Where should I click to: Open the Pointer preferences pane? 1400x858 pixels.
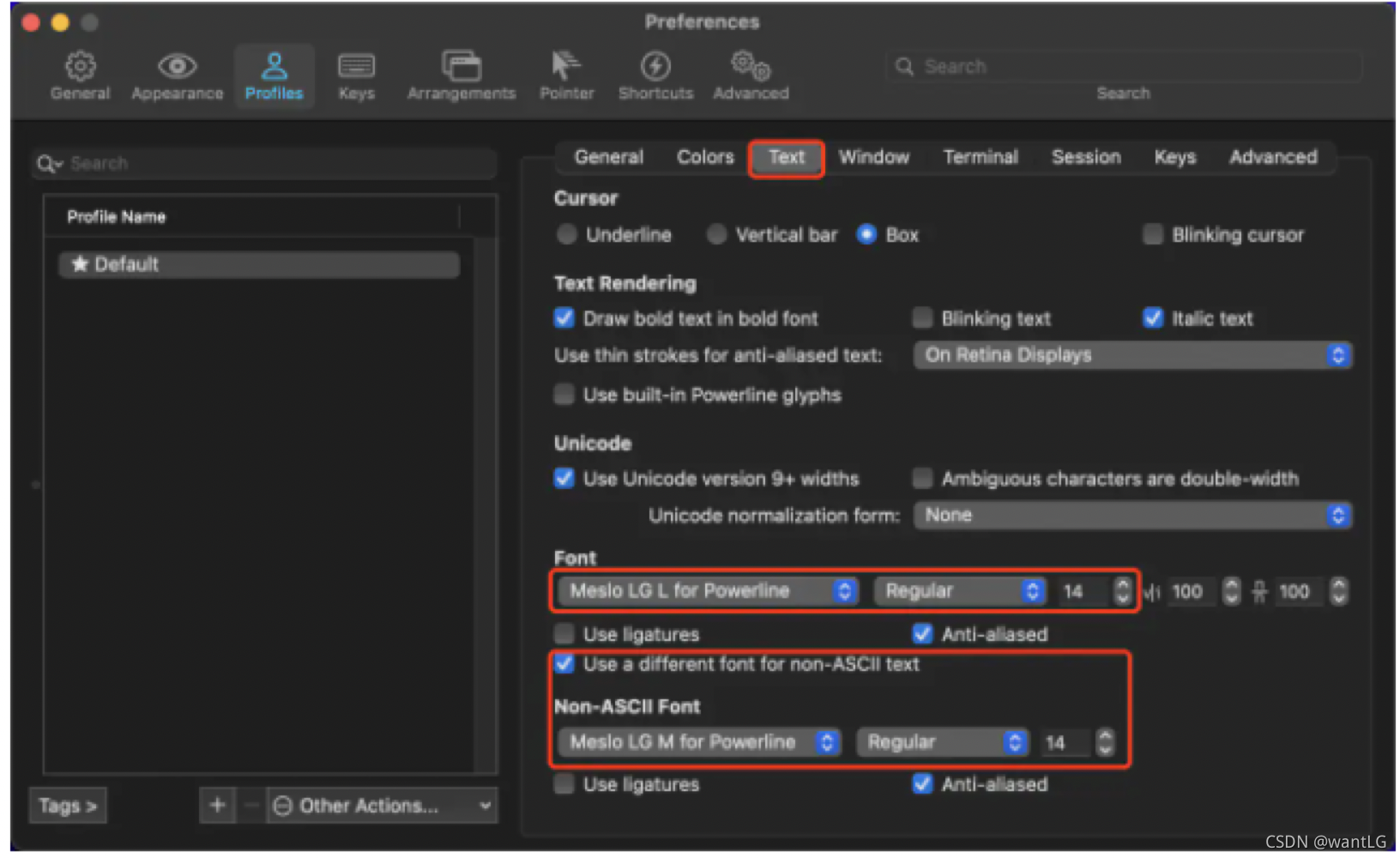point(566,76)
